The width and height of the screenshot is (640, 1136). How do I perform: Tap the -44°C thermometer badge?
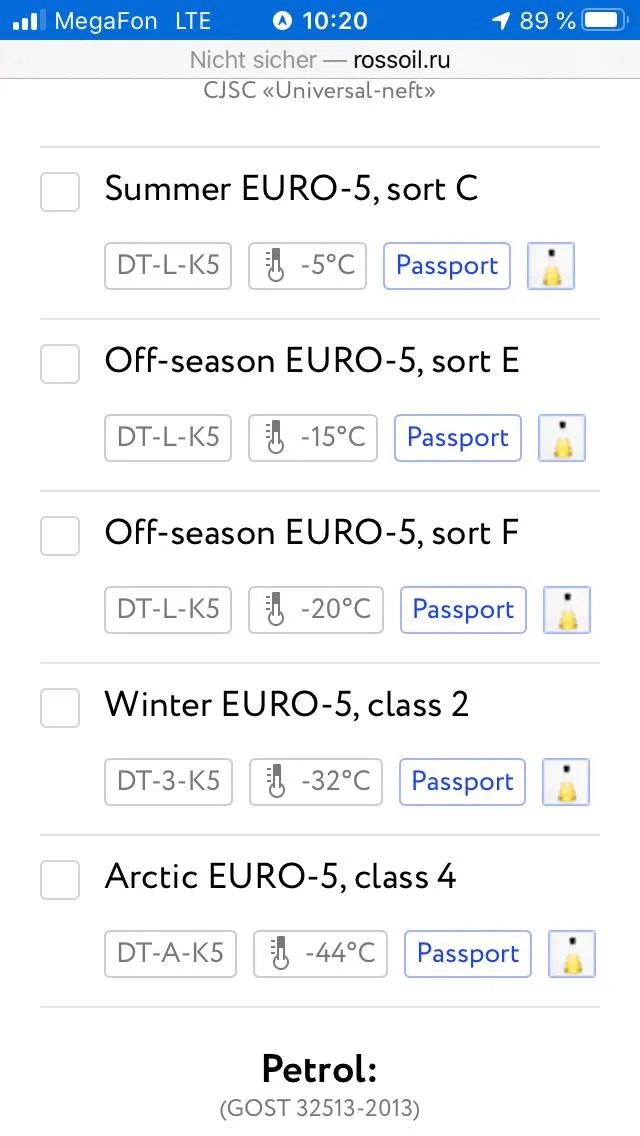tap(320, 954)
